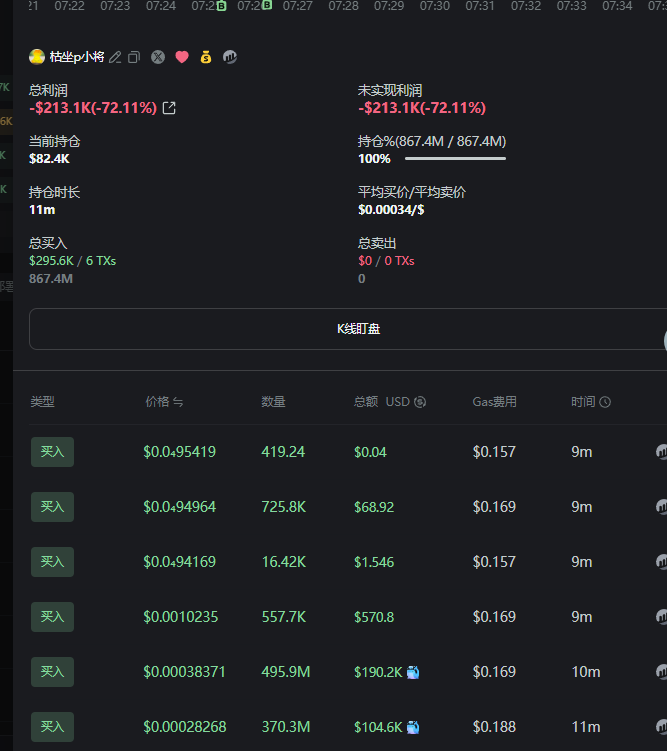Click the 类型 column header
The height and width of the screenshot is (751, 667).
(x=42, y=402)
